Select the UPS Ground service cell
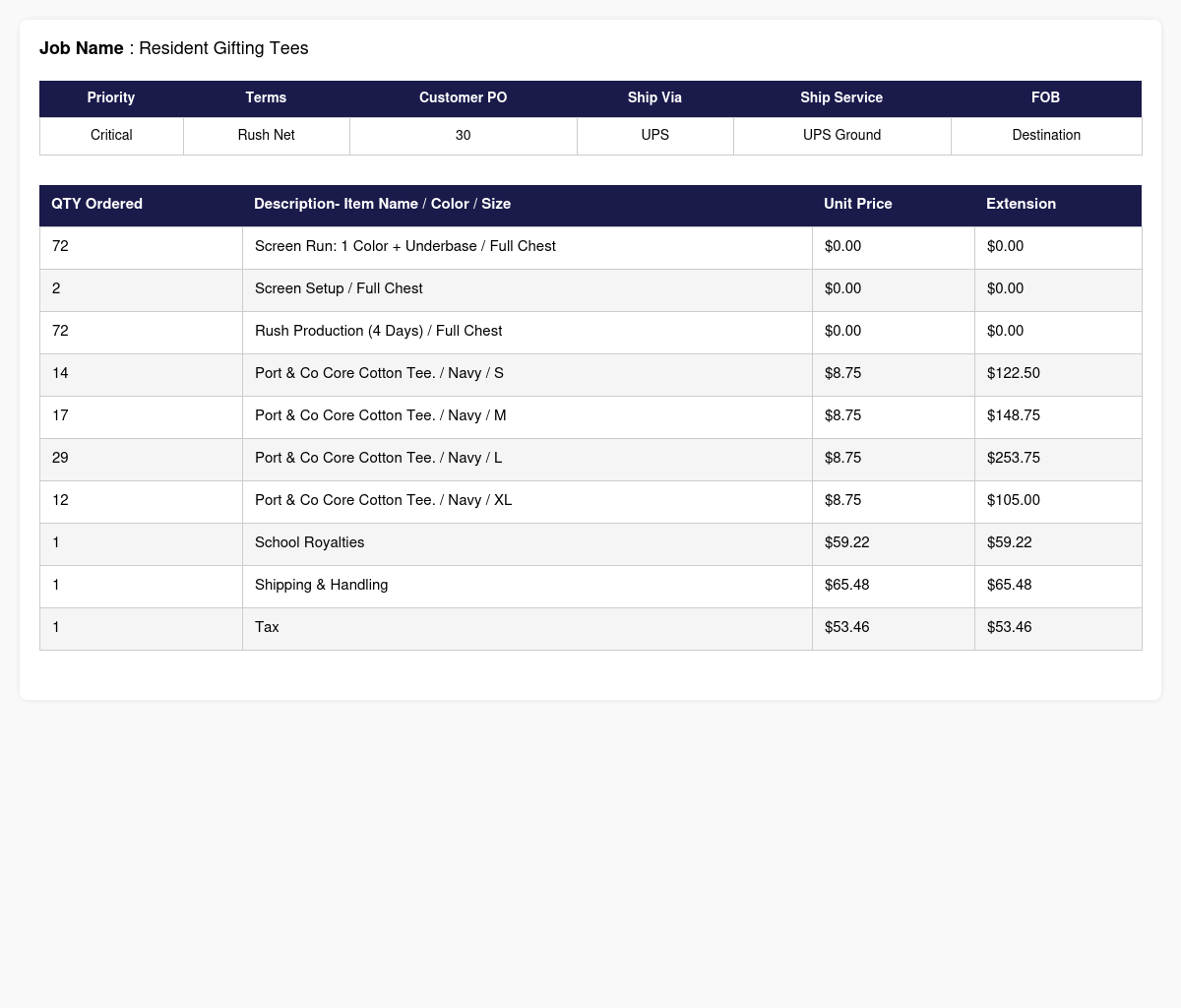The height and width of the screenshot is (1008, 1181). click(x=841, y=136)
